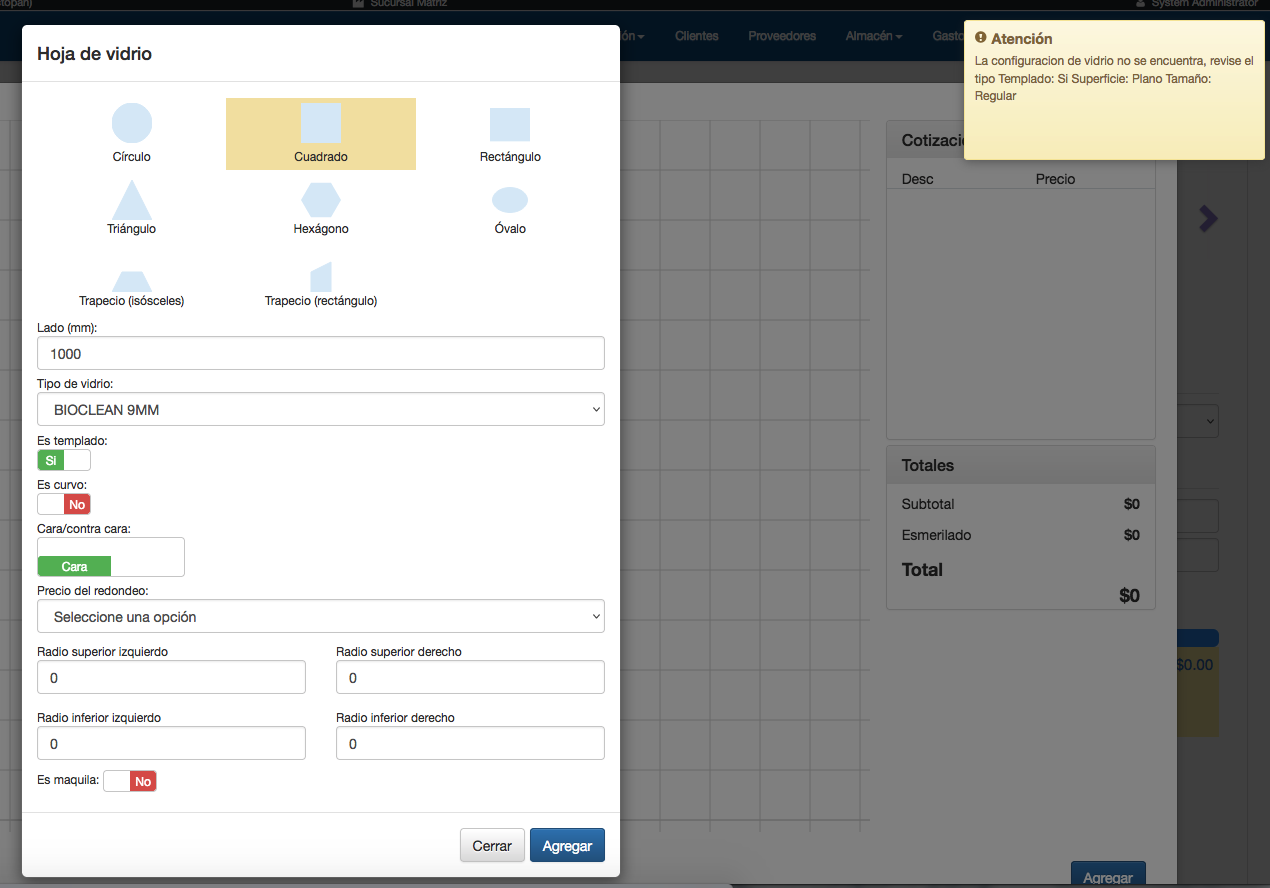The image size is (1270, 888).
Task: Pick the Trapecio (isósceles) shape
Action: [x=131, y=284]
